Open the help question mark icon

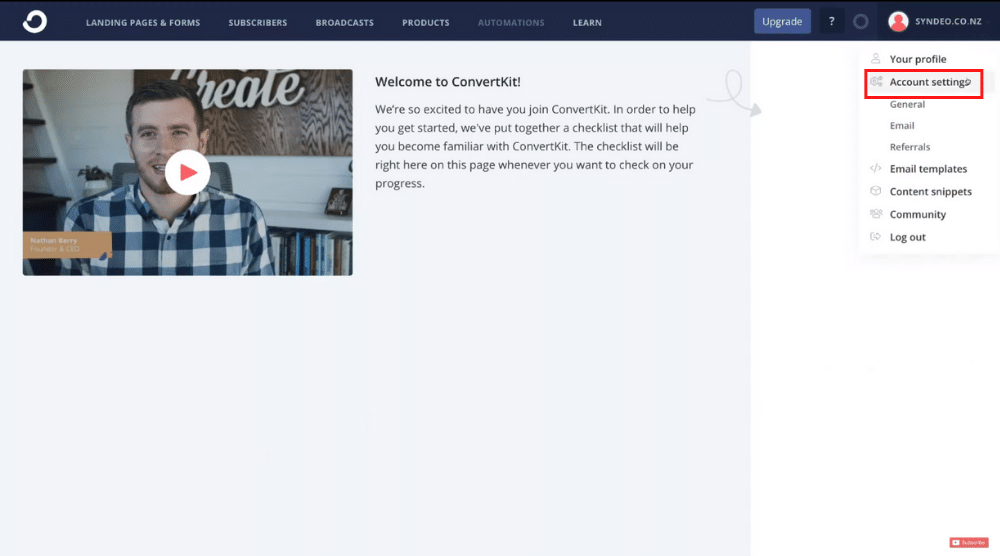[831, 22]
